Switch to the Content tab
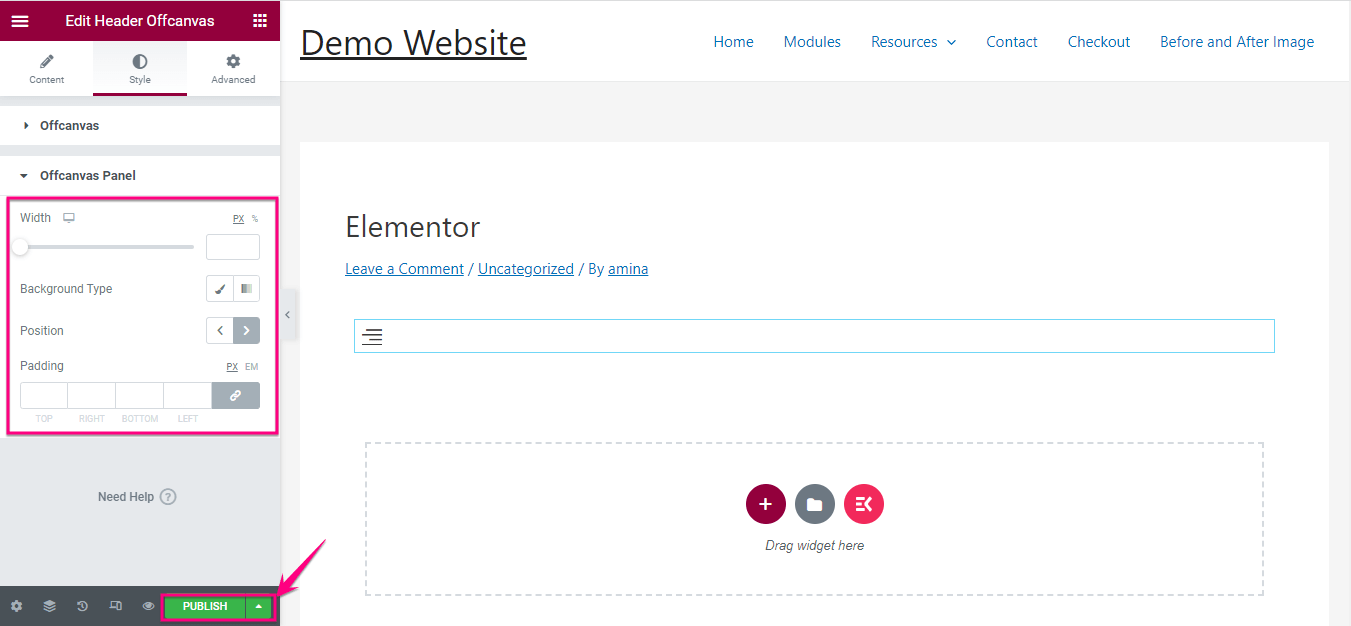Image resolution: width=1351 pixels, height=626 pixels. [x=46, y=69]
